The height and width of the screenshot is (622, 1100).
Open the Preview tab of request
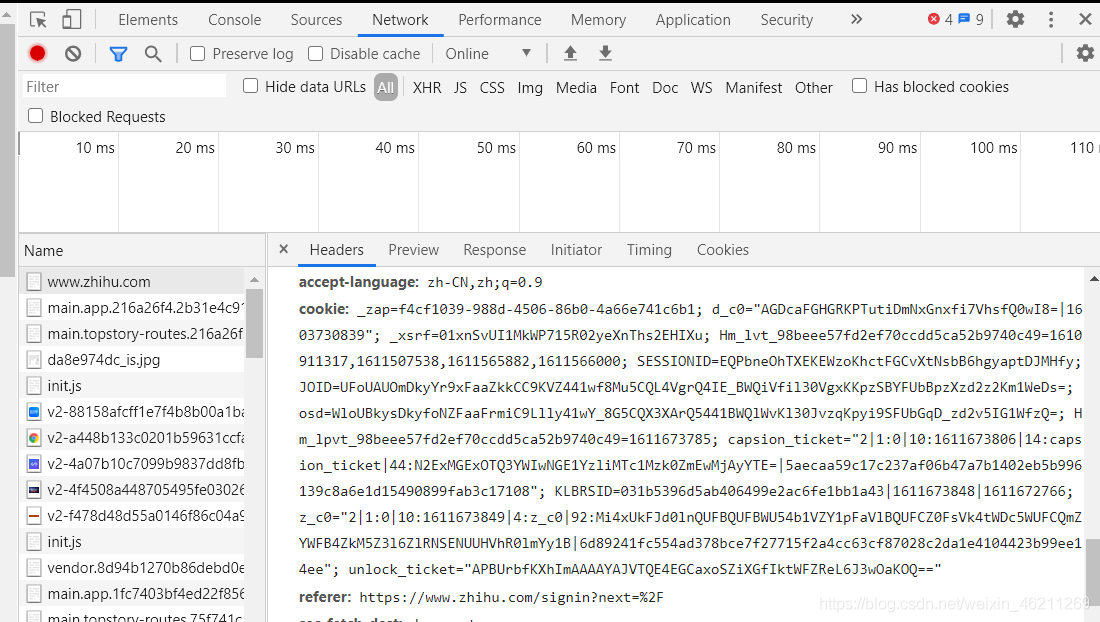point(413,250)
